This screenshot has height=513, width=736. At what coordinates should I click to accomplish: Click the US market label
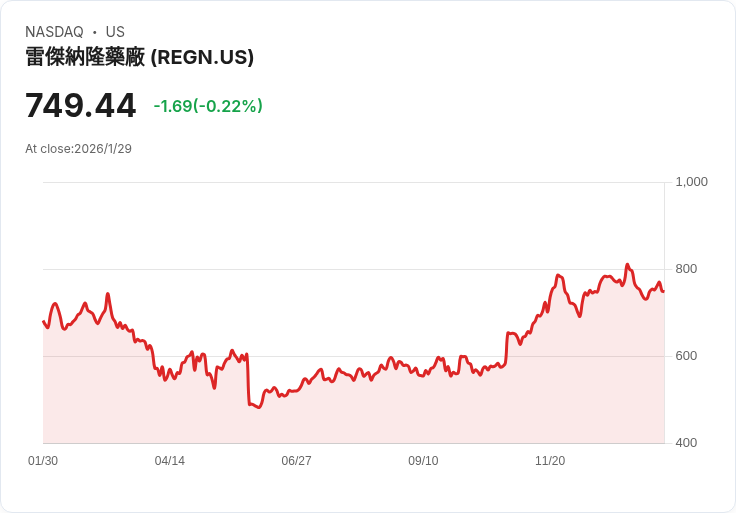[115, 32]
